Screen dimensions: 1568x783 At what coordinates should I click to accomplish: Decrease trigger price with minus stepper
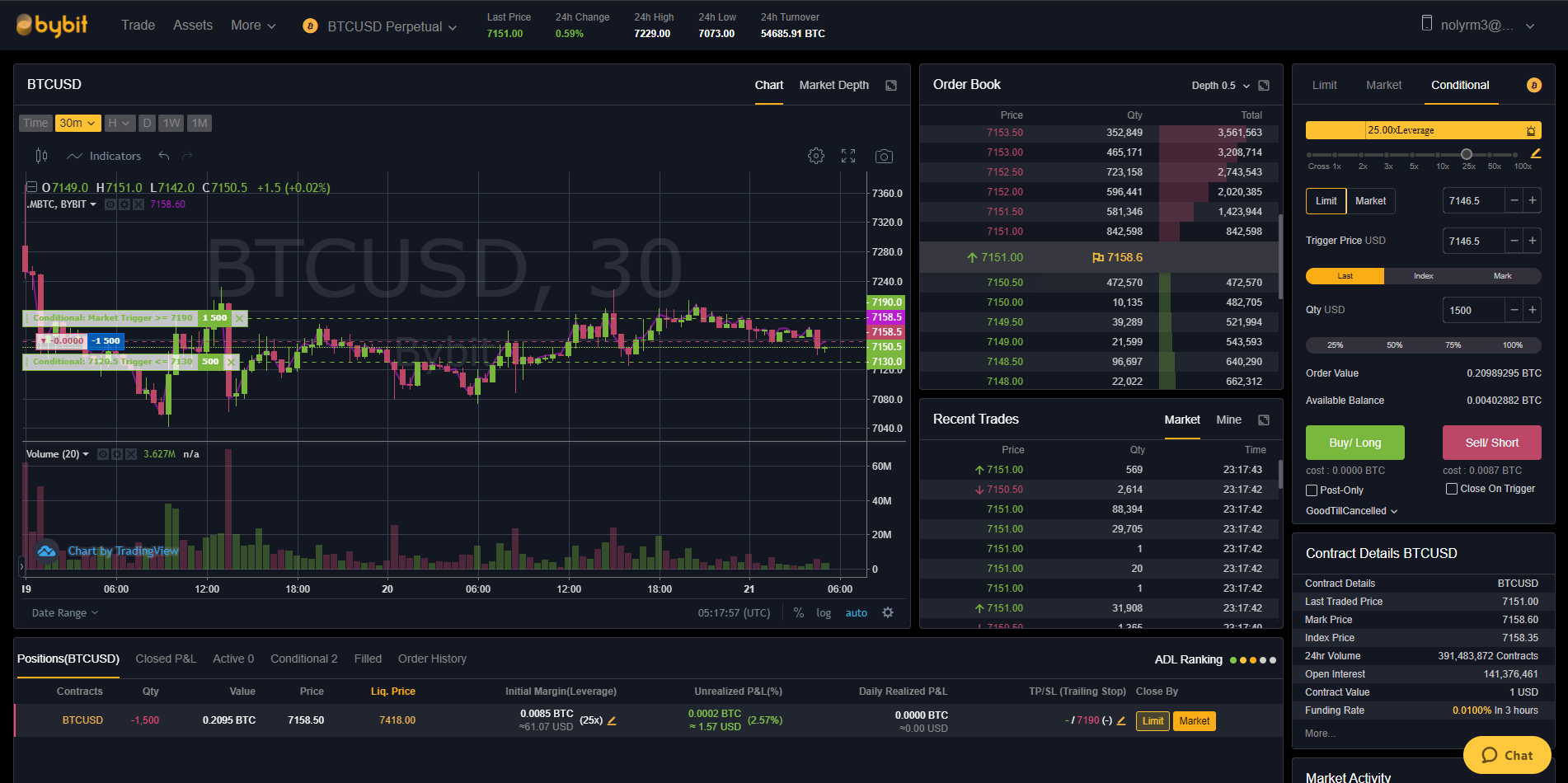click(x=1514, y=241)
